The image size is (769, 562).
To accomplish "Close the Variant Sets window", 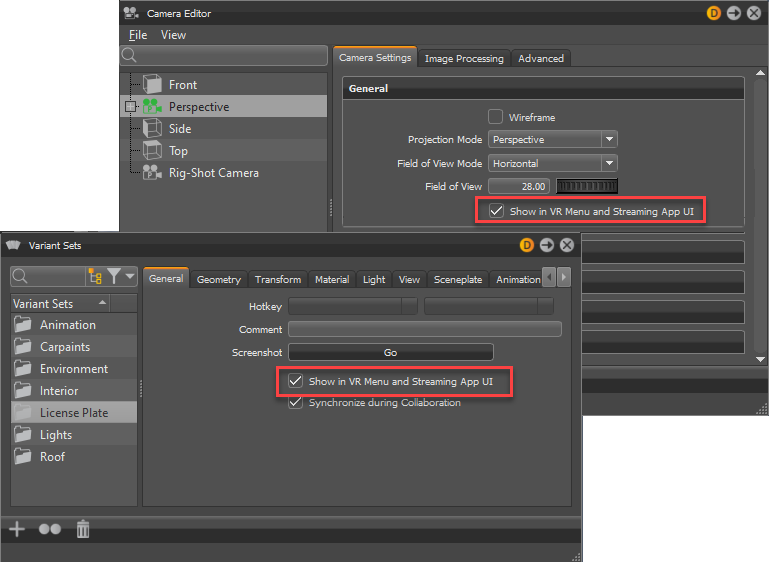I will pos(567,245).
